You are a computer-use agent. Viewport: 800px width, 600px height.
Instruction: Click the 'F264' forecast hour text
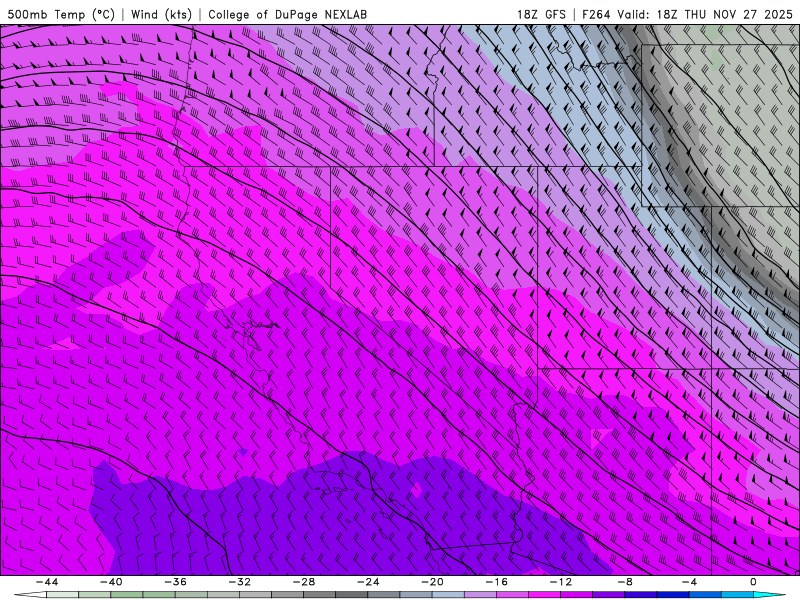click(596, 14)
